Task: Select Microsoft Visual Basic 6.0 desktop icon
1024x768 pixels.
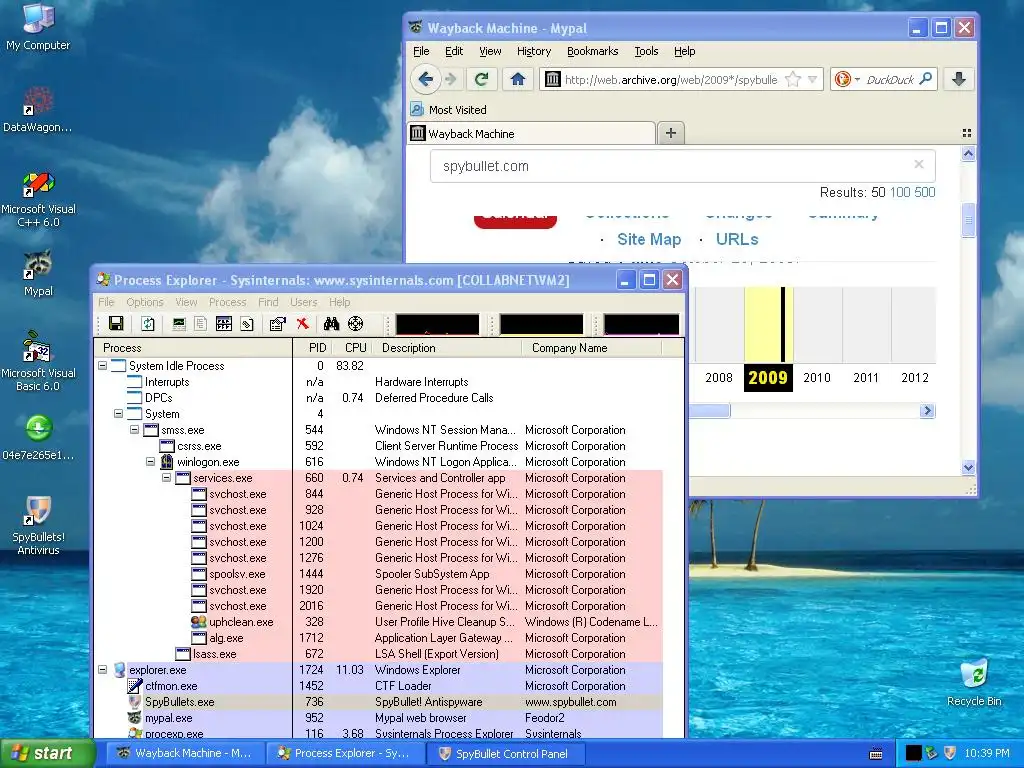Action: (x=38, y=361)
